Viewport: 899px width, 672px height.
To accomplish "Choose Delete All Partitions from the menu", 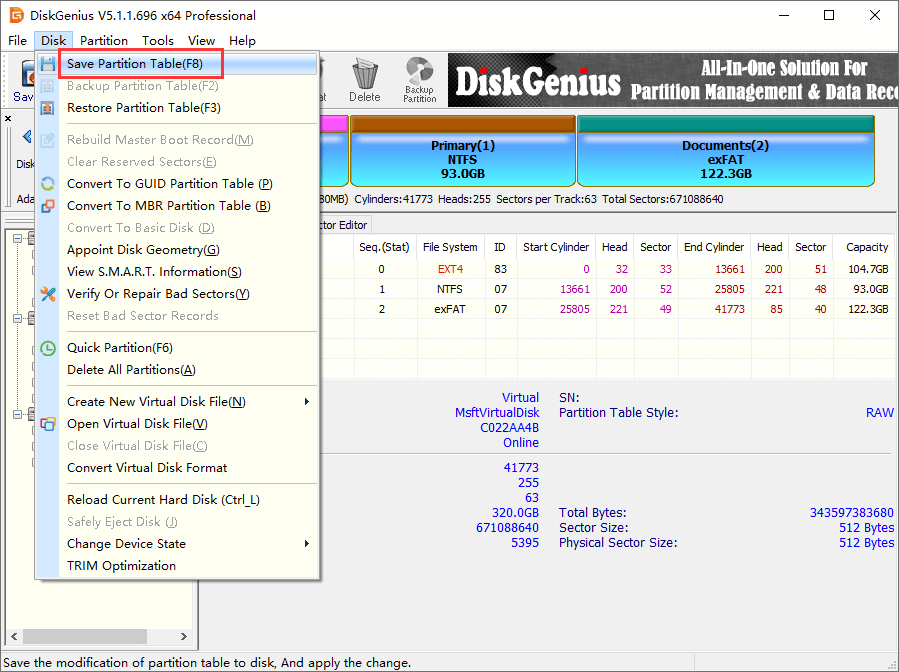I will pos(131,370).
